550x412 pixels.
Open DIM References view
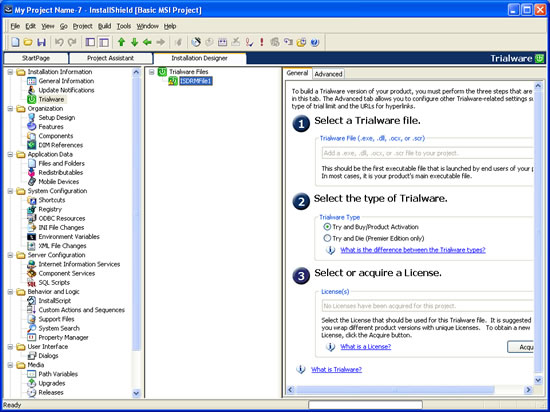coord(61,145)
